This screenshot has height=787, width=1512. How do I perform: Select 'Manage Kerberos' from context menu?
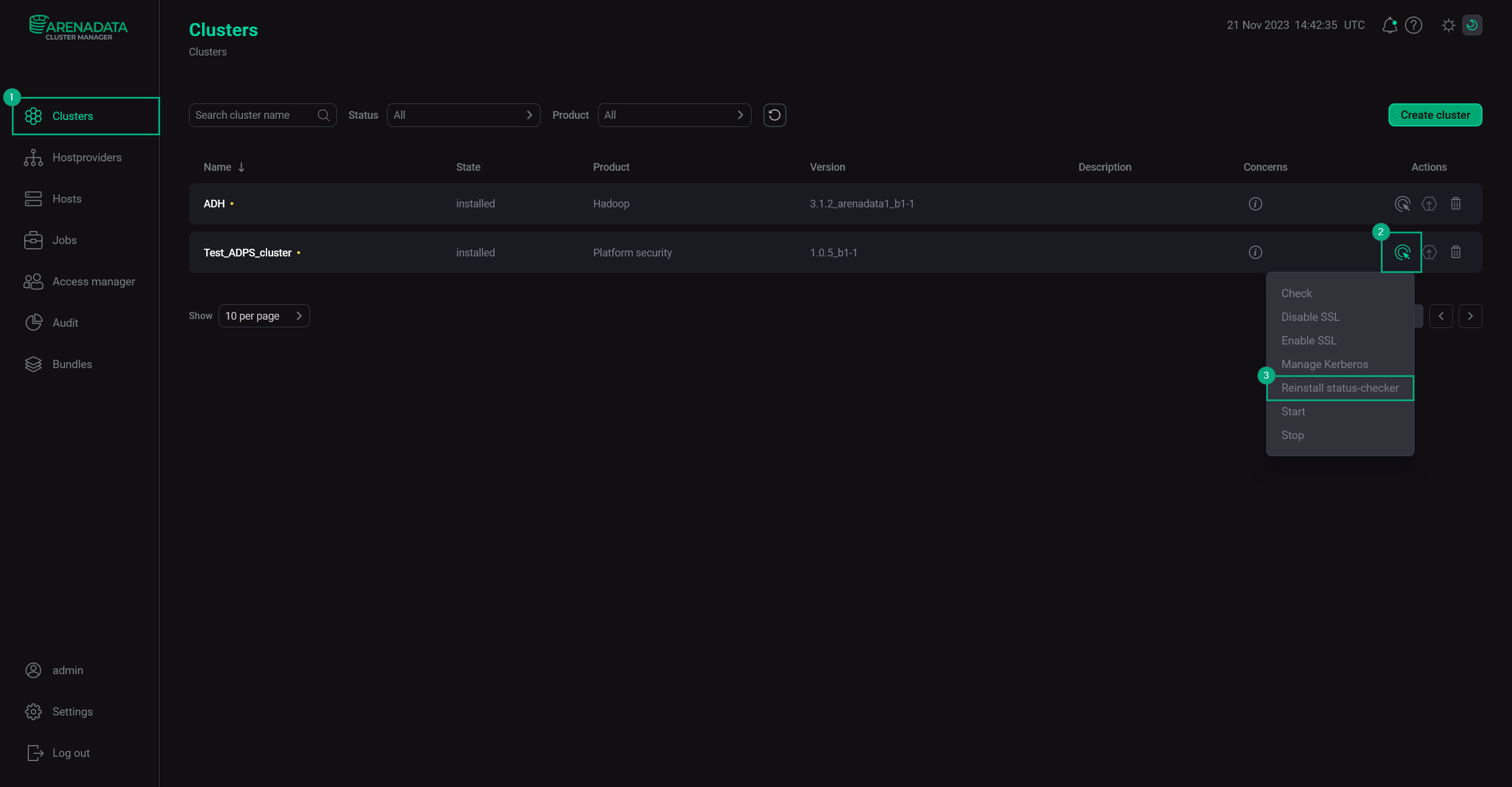pyautogui.click(x=1325, y=364)
